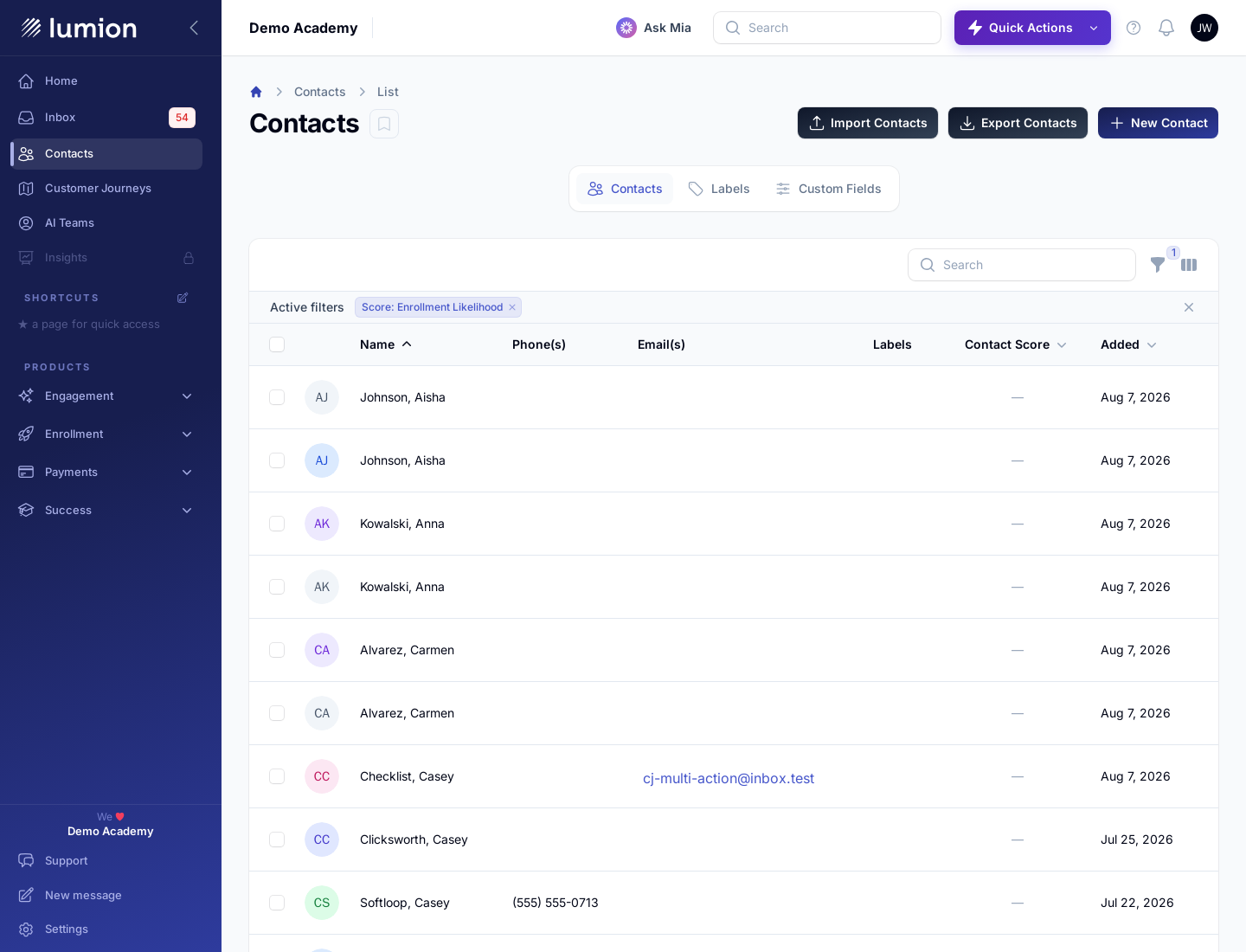
Task: Edit shortcuts using the pencil icon
Action: coord(183,298)
